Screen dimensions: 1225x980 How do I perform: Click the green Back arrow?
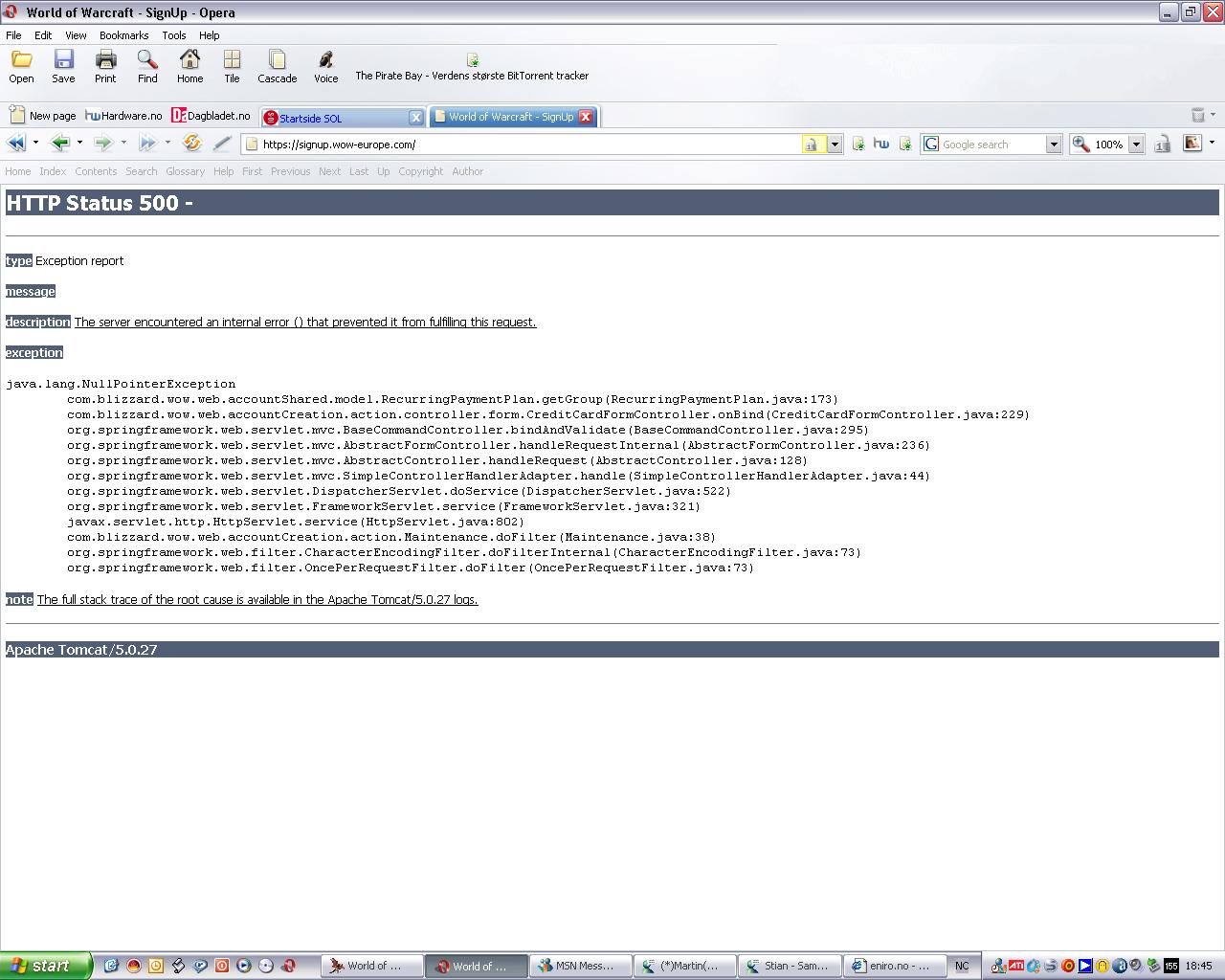point(59,144)
